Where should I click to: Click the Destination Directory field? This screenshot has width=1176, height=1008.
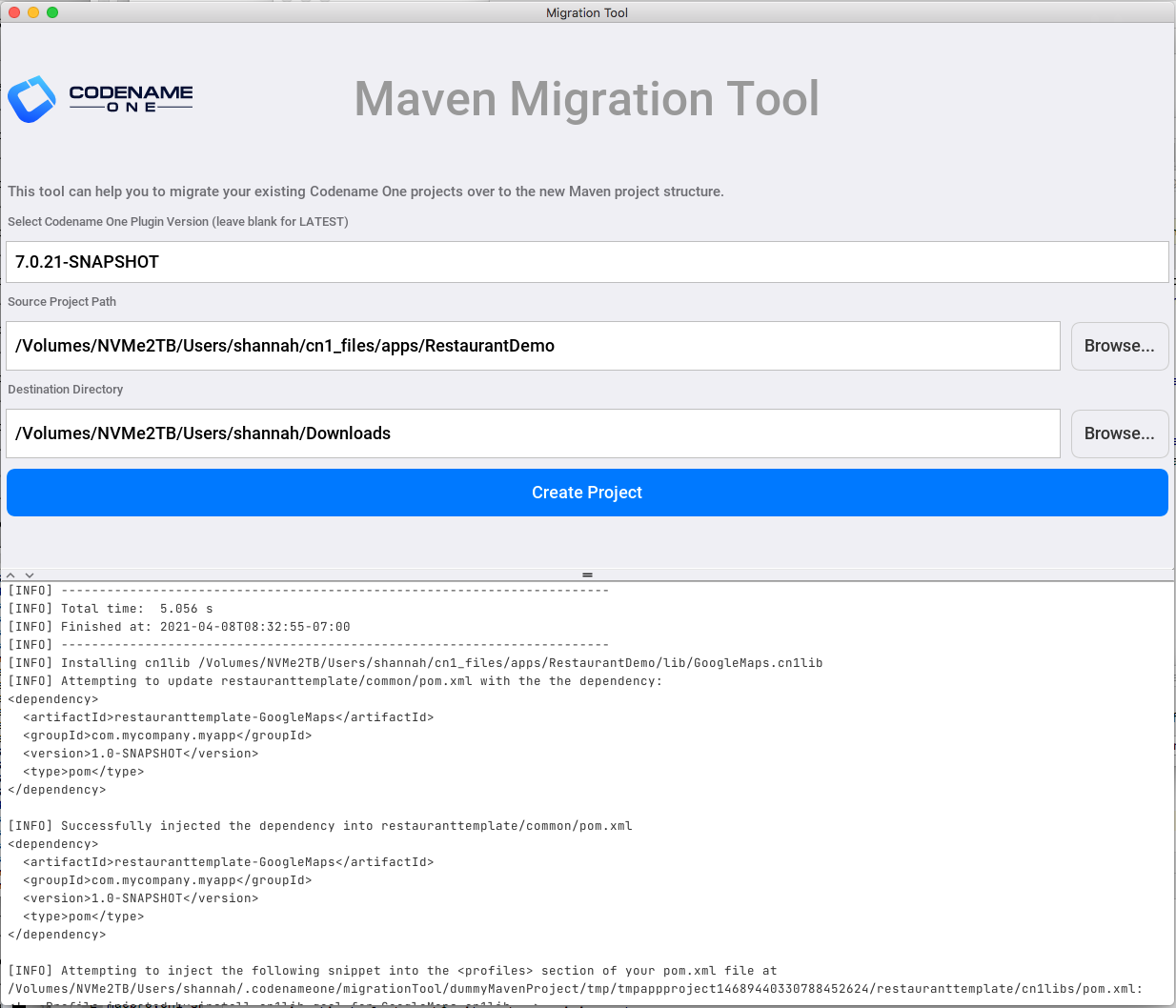[533, 433]
